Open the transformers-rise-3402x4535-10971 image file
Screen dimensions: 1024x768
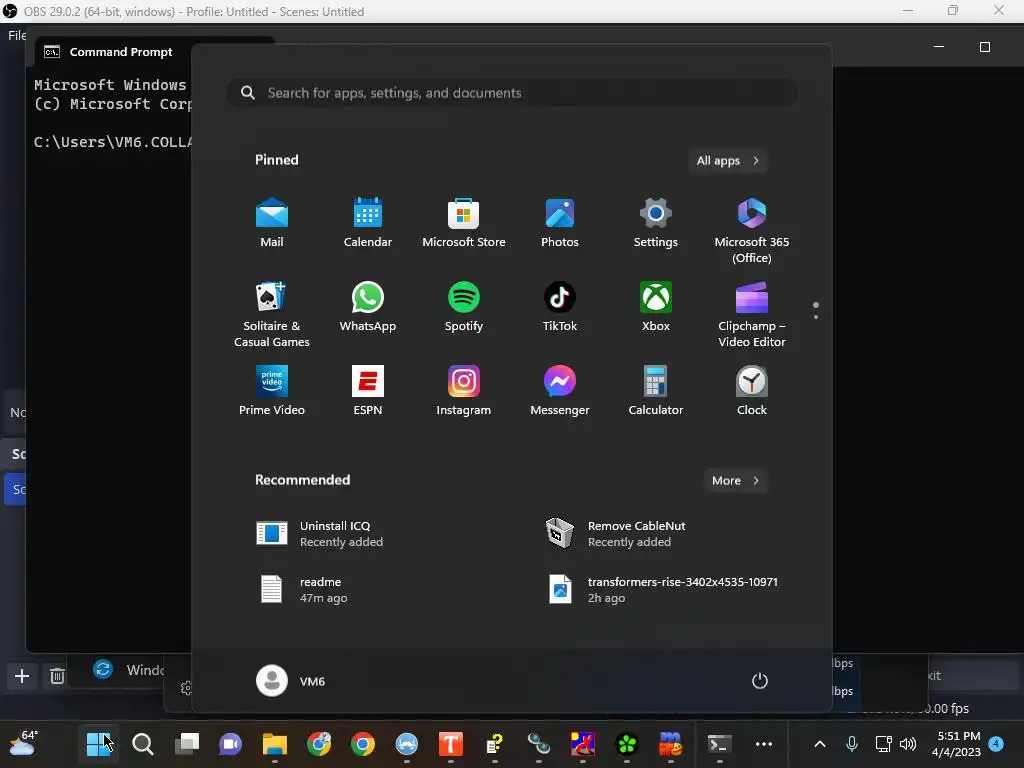click(x=663, y=590)
